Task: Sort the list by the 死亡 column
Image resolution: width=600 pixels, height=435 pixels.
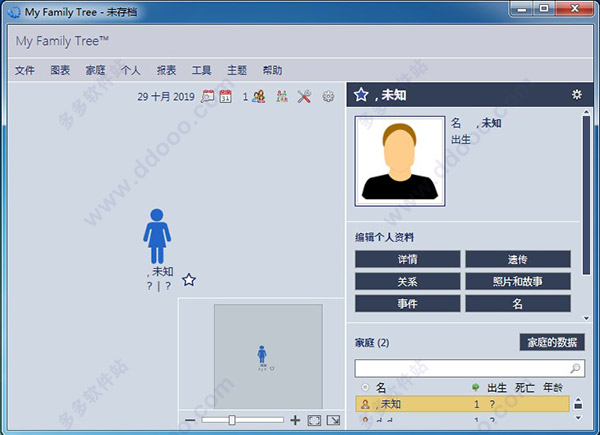Action: point(525,388)
